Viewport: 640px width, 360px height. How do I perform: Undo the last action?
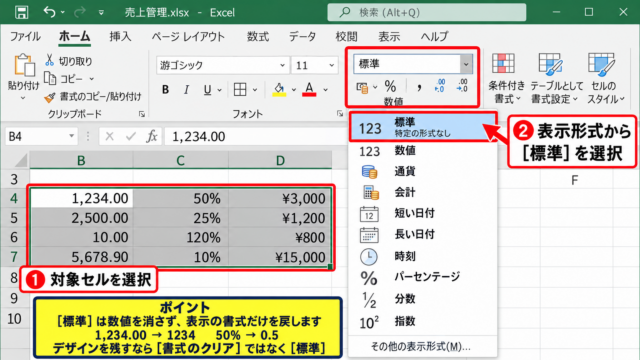pos(49,12)
